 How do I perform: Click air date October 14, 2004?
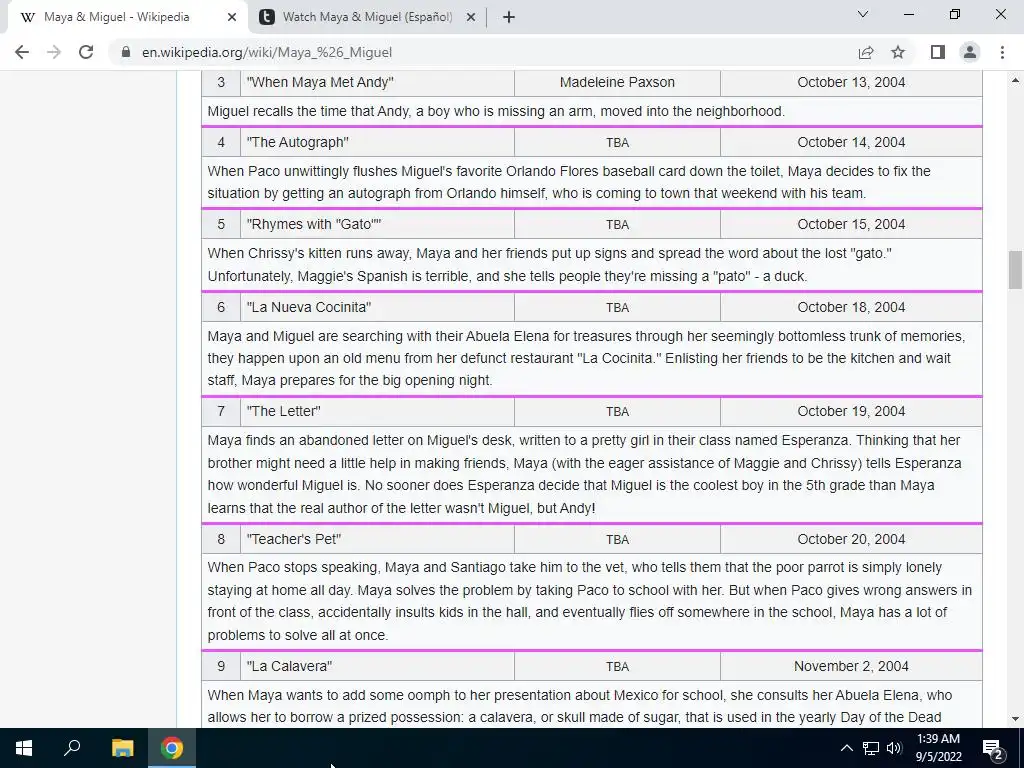tap(851, 142)
